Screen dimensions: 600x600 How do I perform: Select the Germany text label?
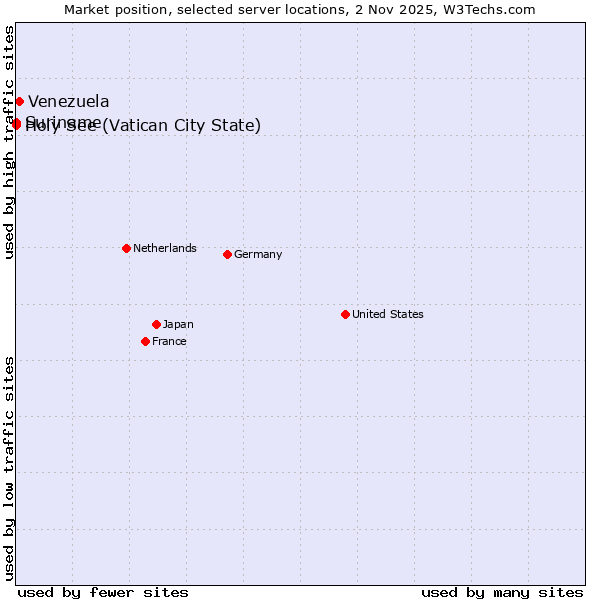click(258, 254)
